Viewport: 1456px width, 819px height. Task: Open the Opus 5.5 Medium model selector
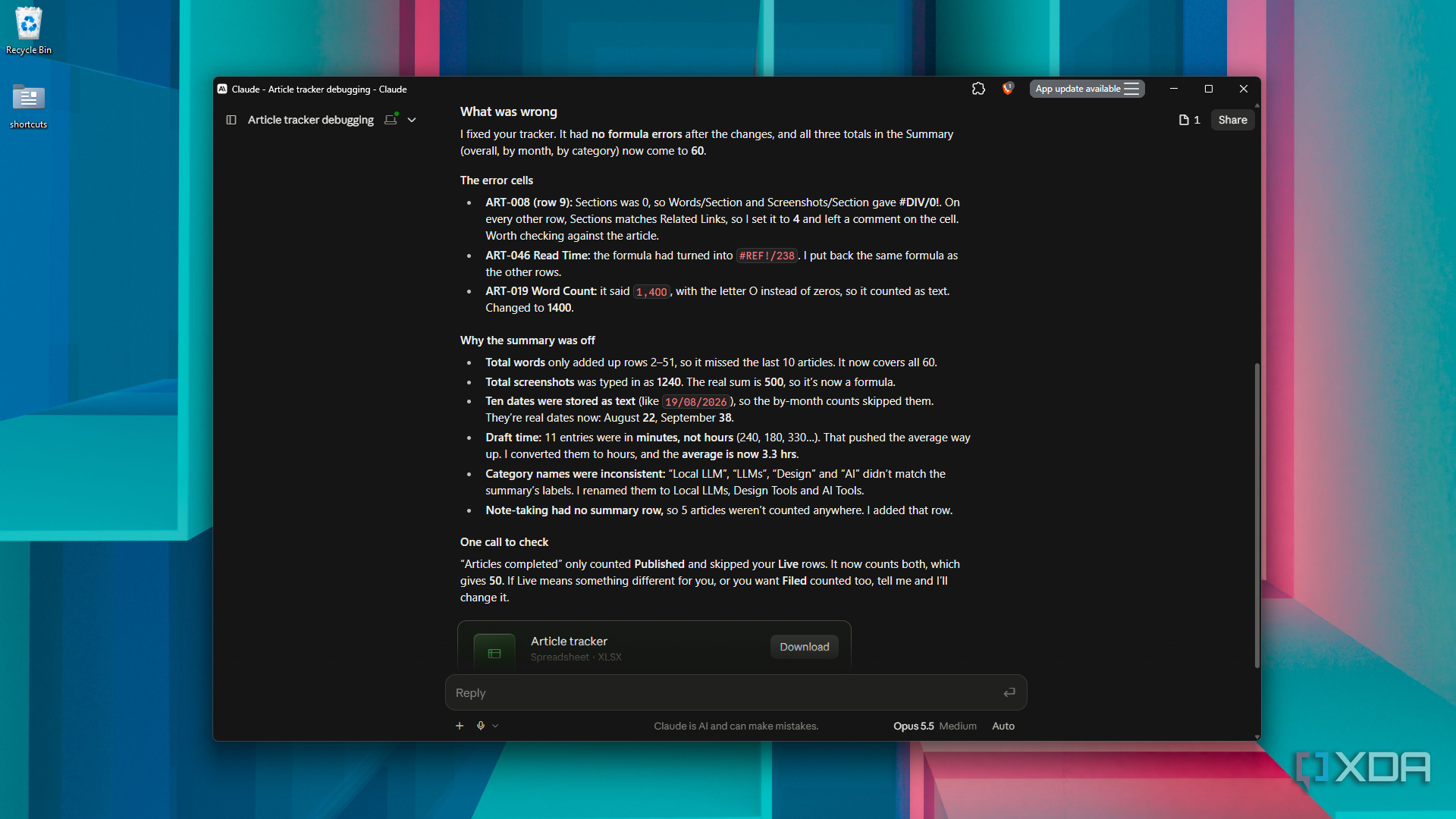934,726
